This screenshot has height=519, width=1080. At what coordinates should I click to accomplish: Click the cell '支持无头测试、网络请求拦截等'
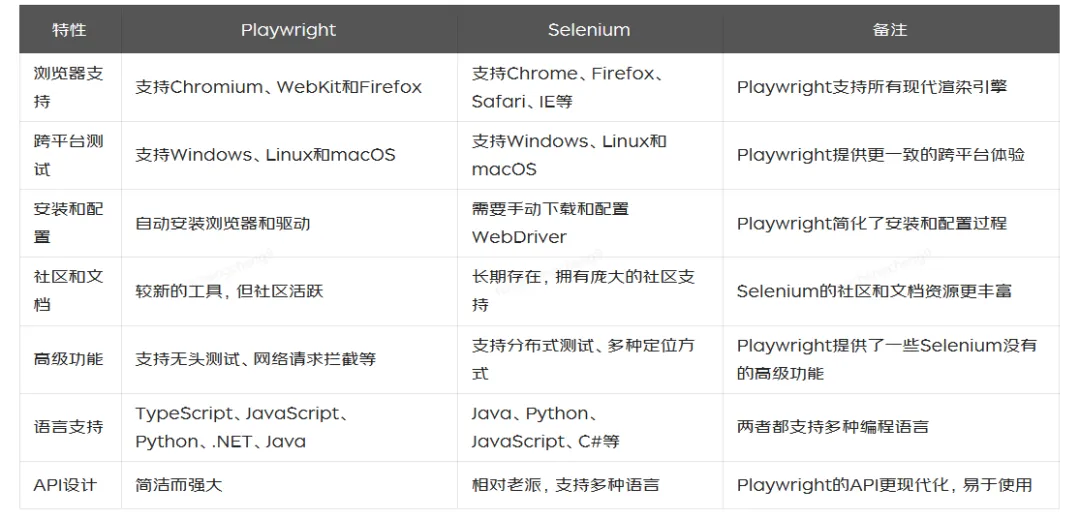256,359
